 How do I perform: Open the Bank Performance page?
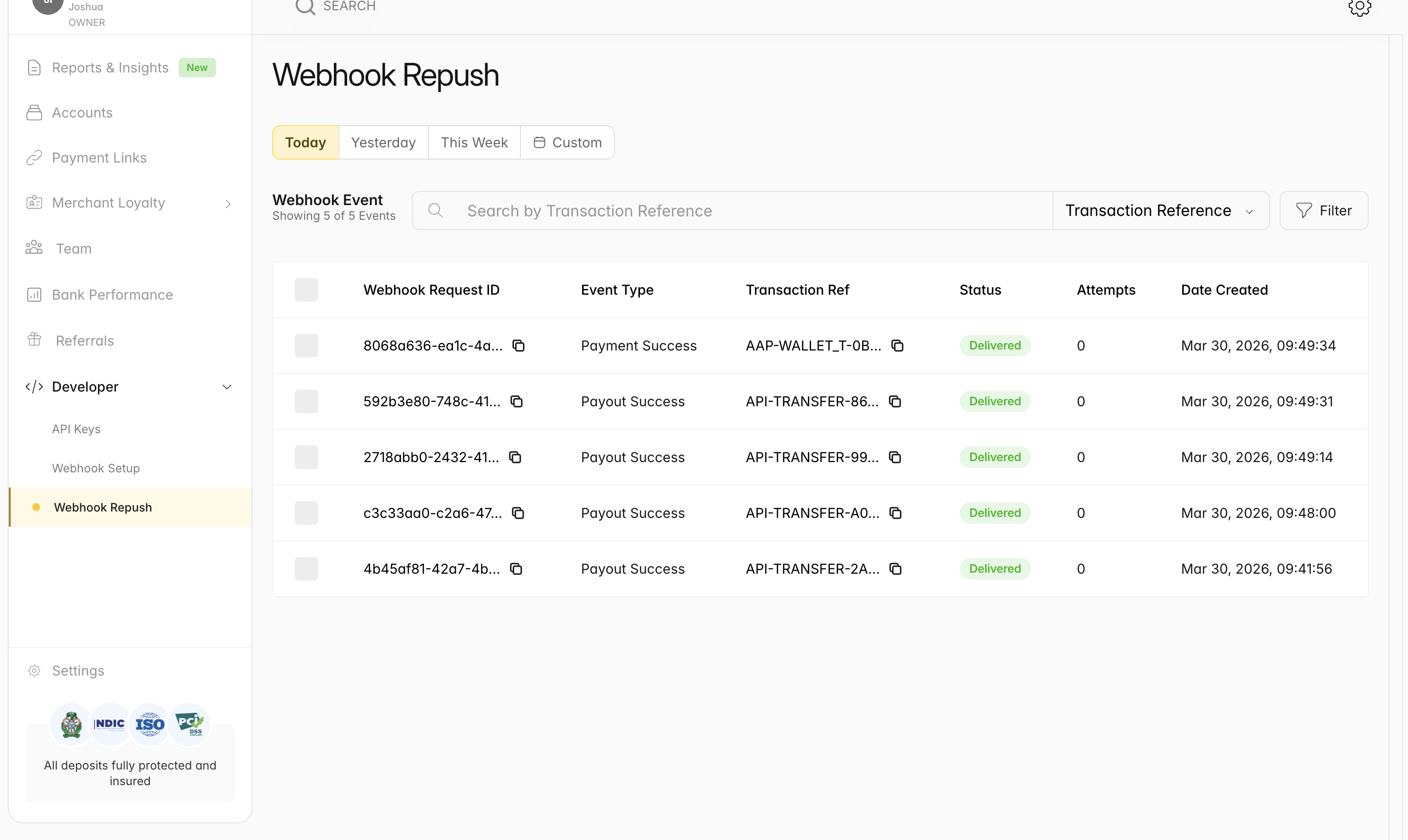(x=113, y=294)
